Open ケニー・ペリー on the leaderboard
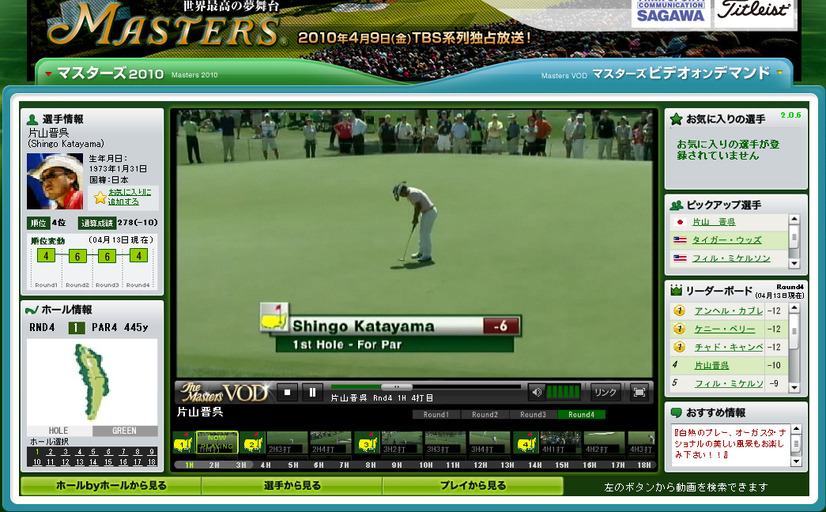 coord(724,329)
